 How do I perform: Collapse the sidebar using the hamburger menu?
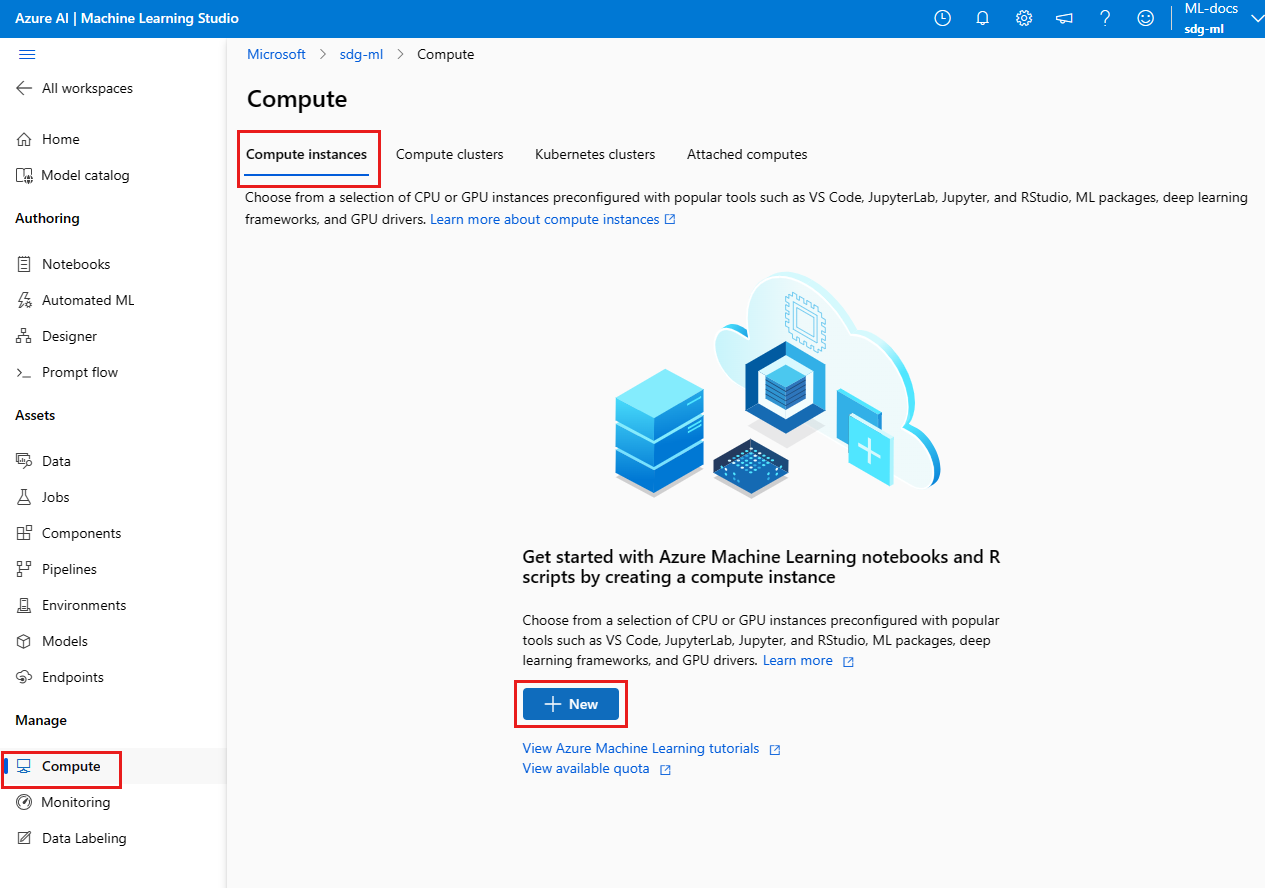pyautogui.click(x=27, y=55)
